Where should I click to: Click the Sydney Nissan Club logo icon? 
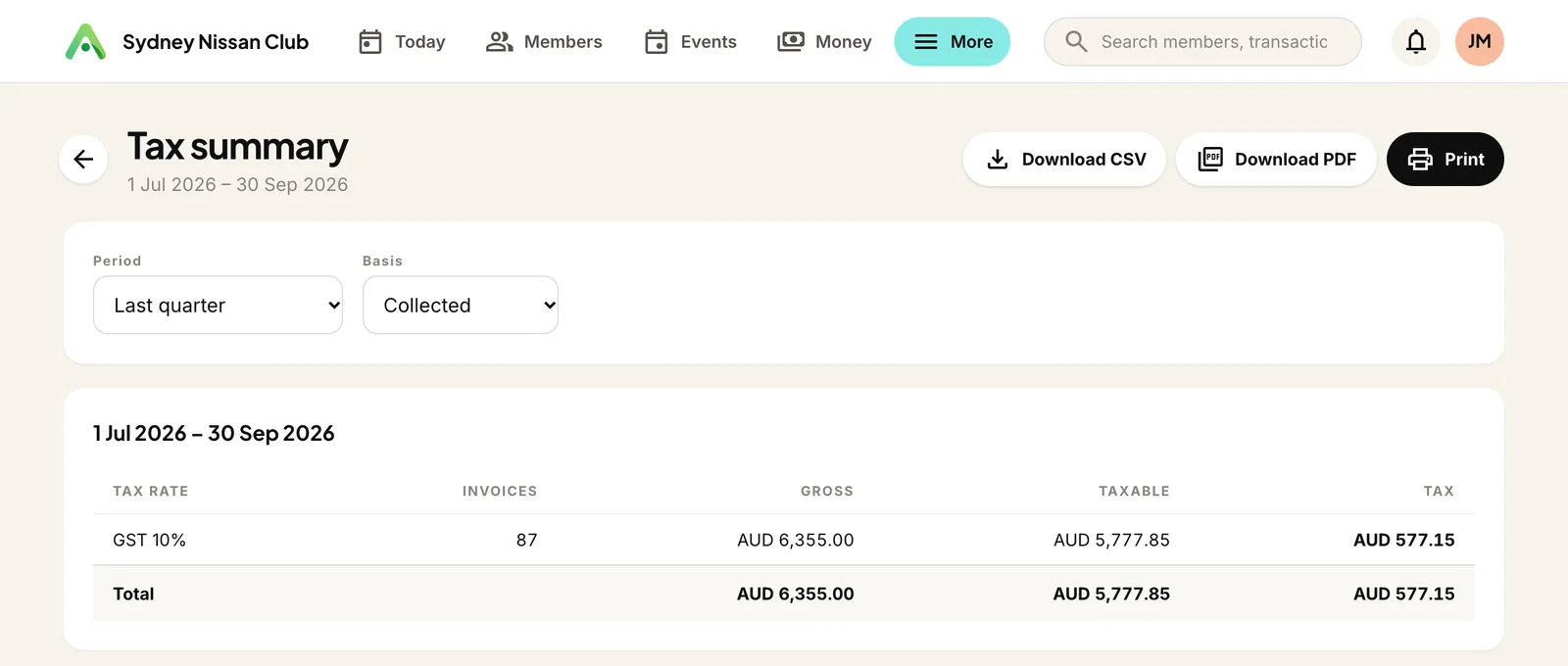click(x=85, y=42)
